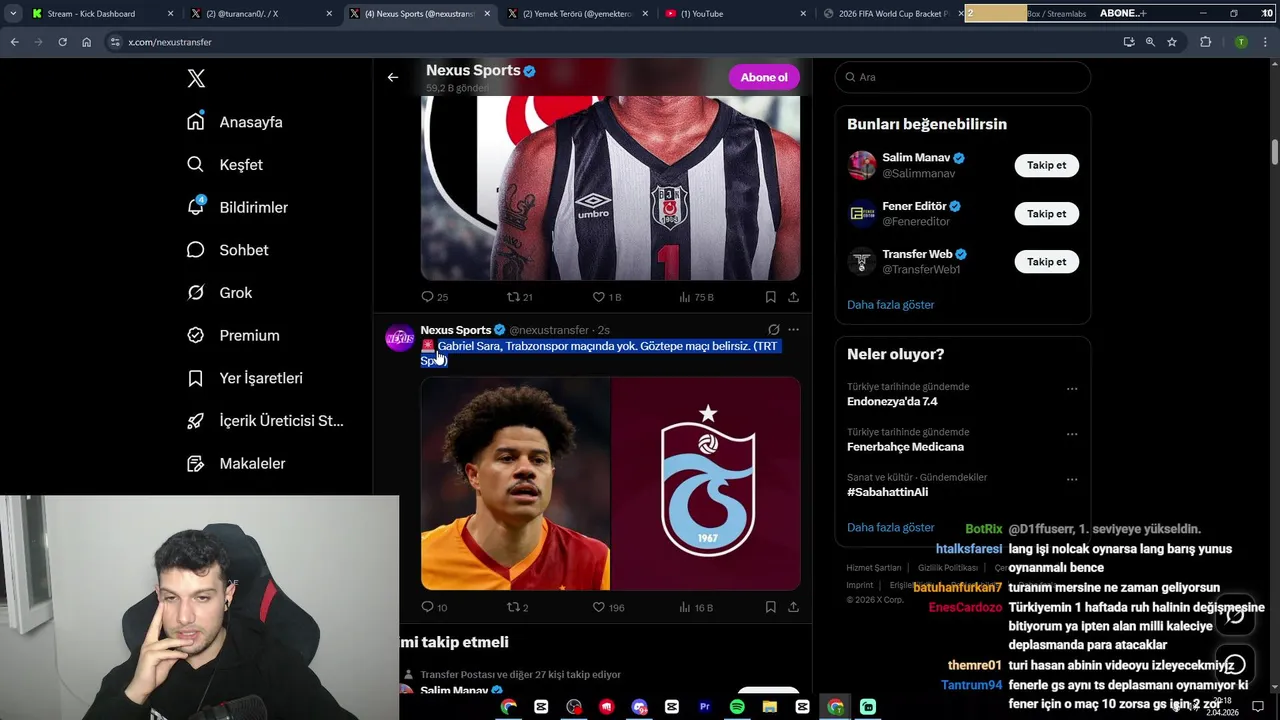1280x720 pixels.
Task: Share the Gabriel Sara post
Action: click(x=794, y=607)
